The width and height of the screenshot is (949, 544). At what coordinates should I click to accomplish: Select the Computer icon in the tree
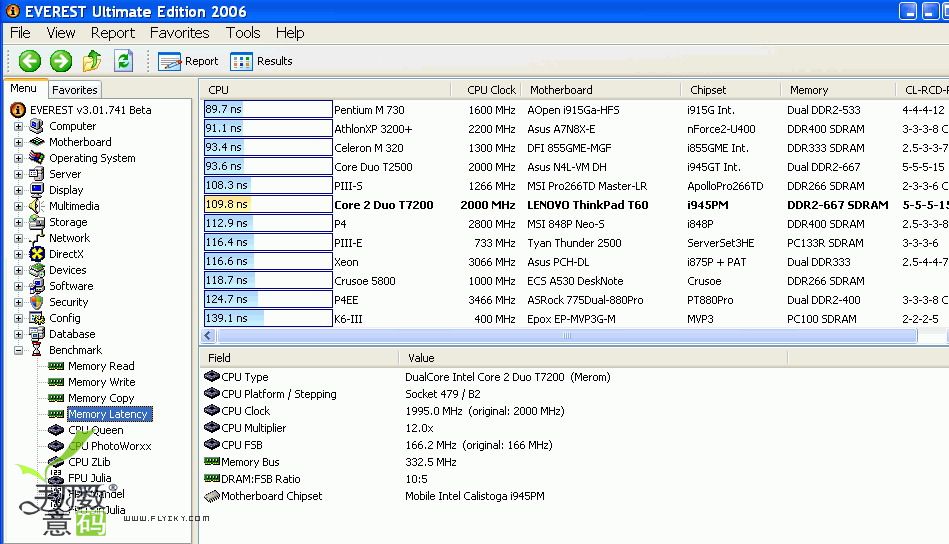36,126
